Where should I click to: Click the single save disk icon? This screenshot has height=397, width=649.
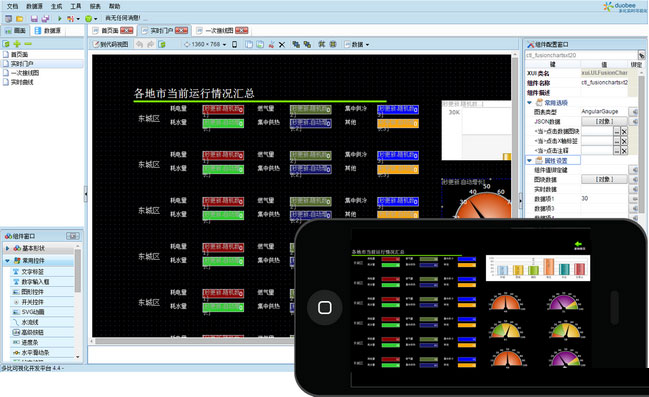(x=34, y=19)
